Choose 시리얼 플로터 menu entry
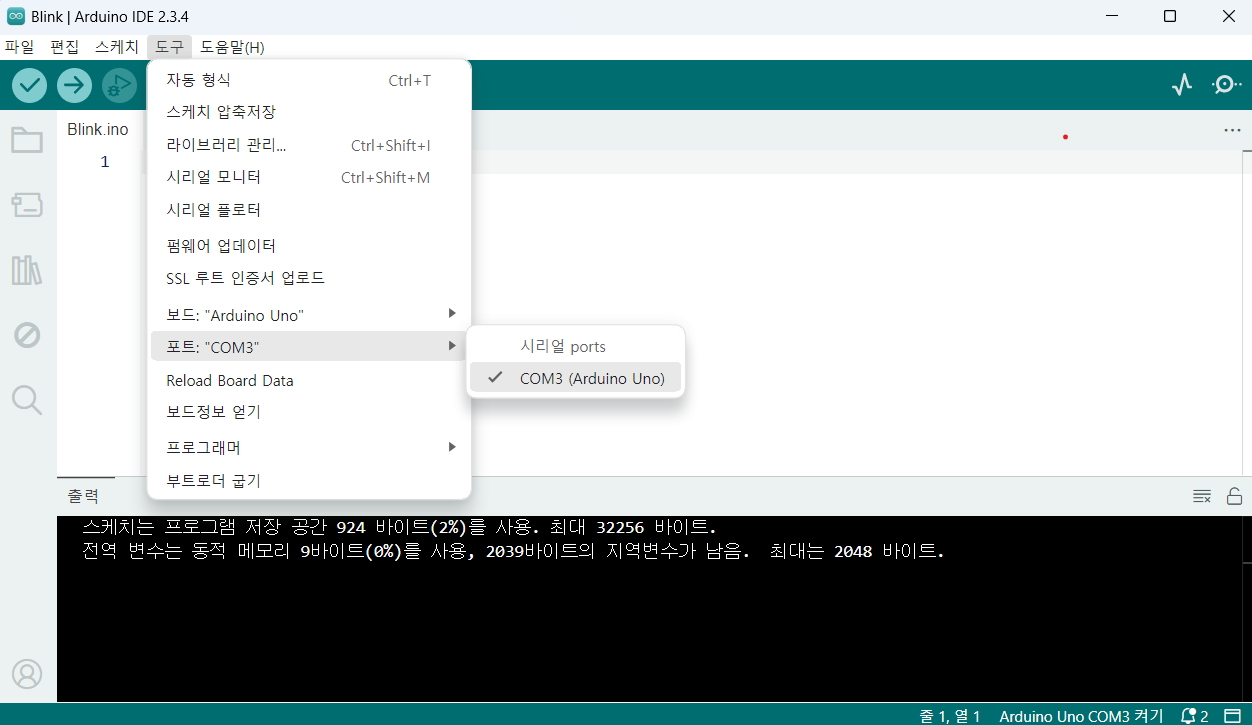The height and width of the screenshot is (725, 1252). 309,210
